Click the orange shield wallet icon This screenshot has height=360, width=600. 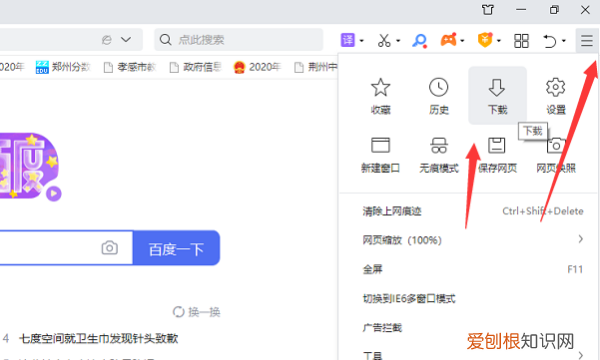pyautogui.click(x=485, y=40)
